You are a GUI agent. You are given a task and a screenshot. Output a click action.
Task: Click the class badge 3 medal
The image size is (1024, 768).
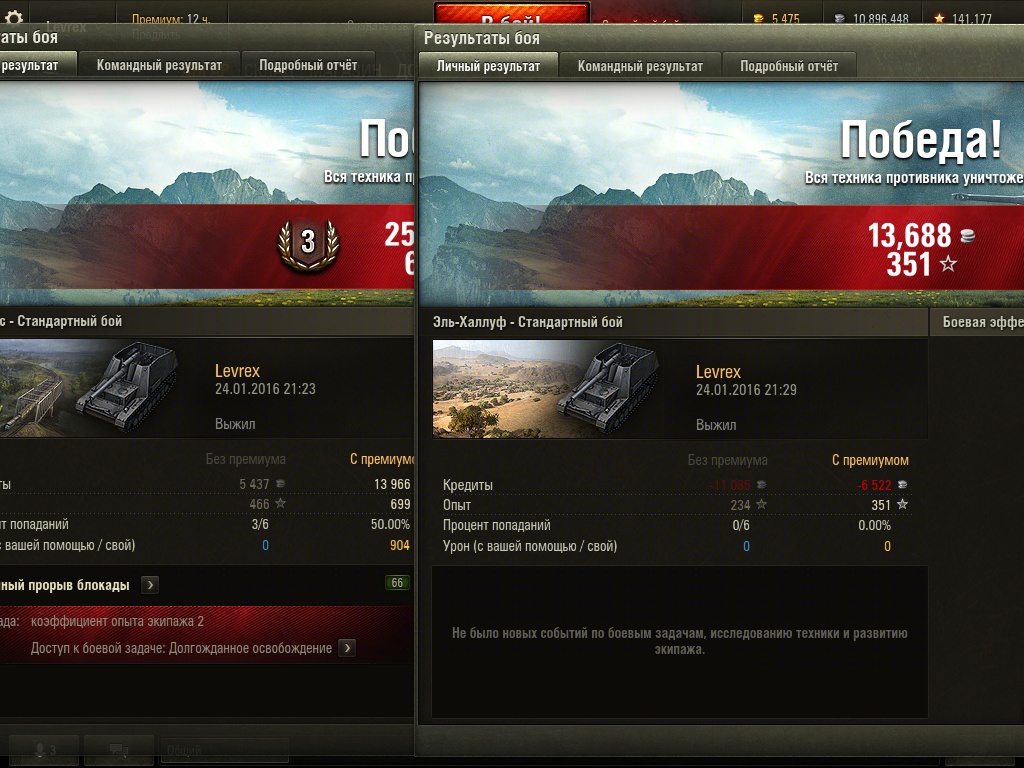click(x=308, y=244)
